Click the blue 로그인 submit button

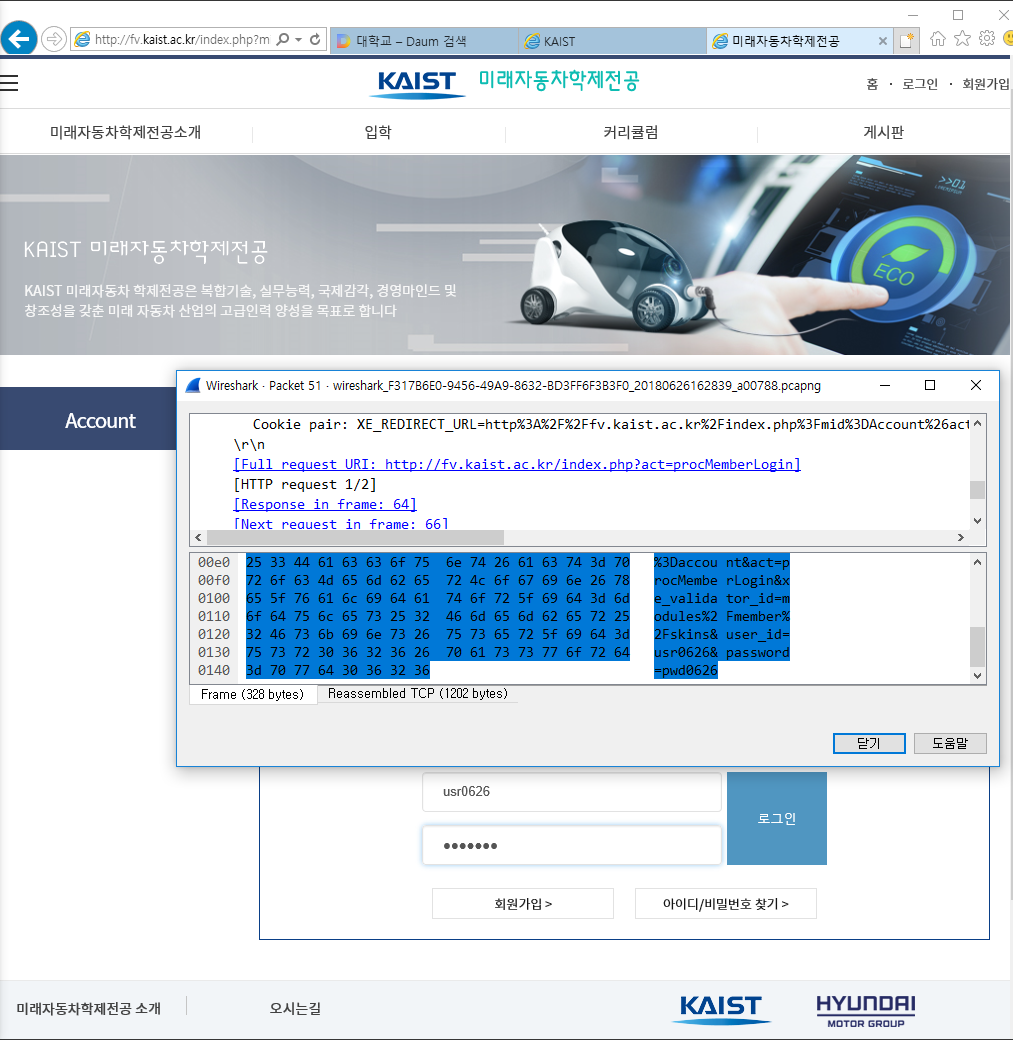[x=777, y=818]
